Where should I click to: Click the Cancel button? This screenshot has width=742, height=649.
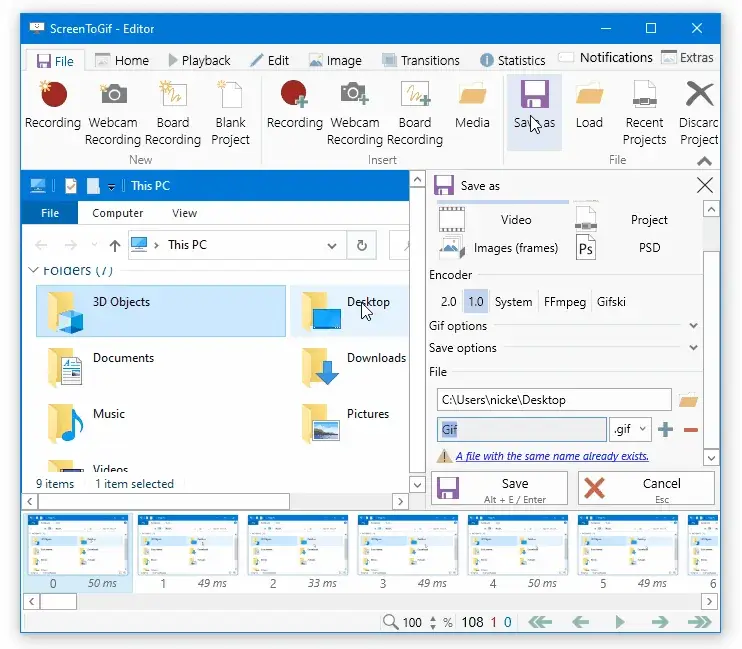(646, 489)
